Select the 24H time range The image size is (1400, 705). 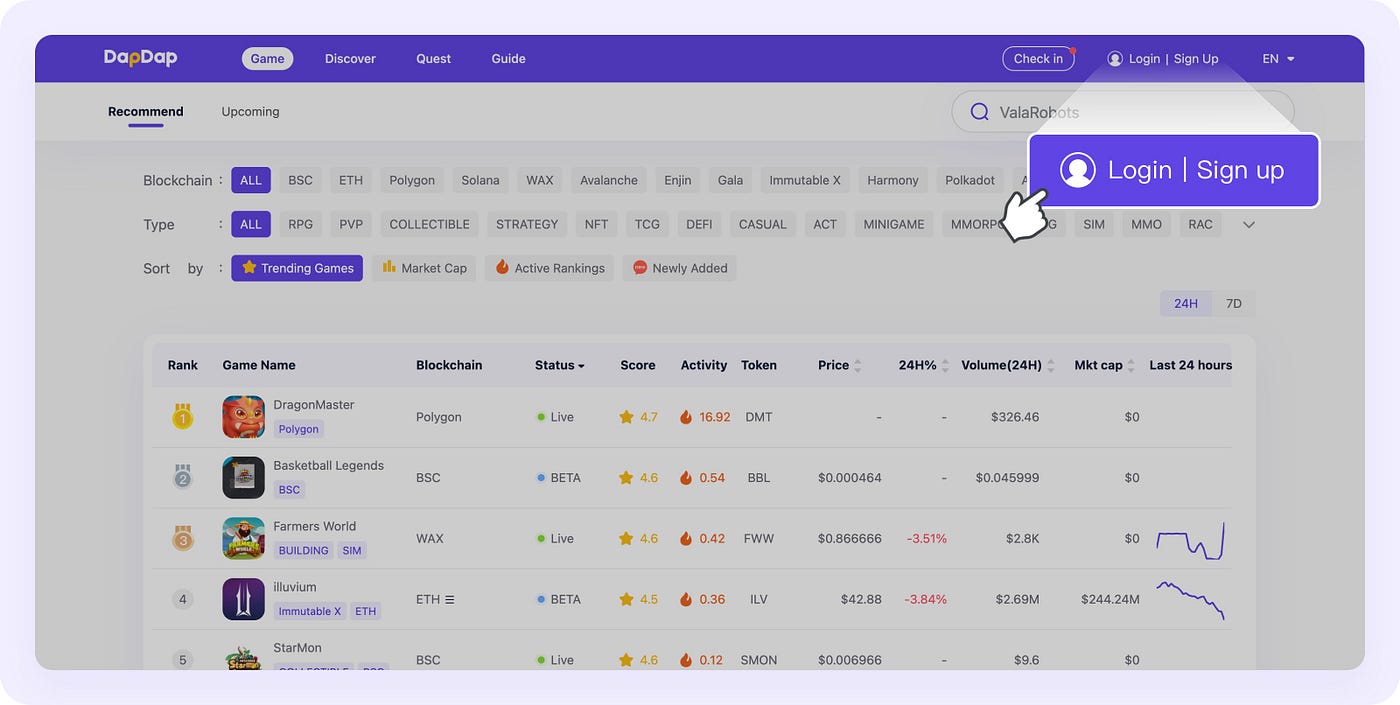click(x=1186, y=304)
